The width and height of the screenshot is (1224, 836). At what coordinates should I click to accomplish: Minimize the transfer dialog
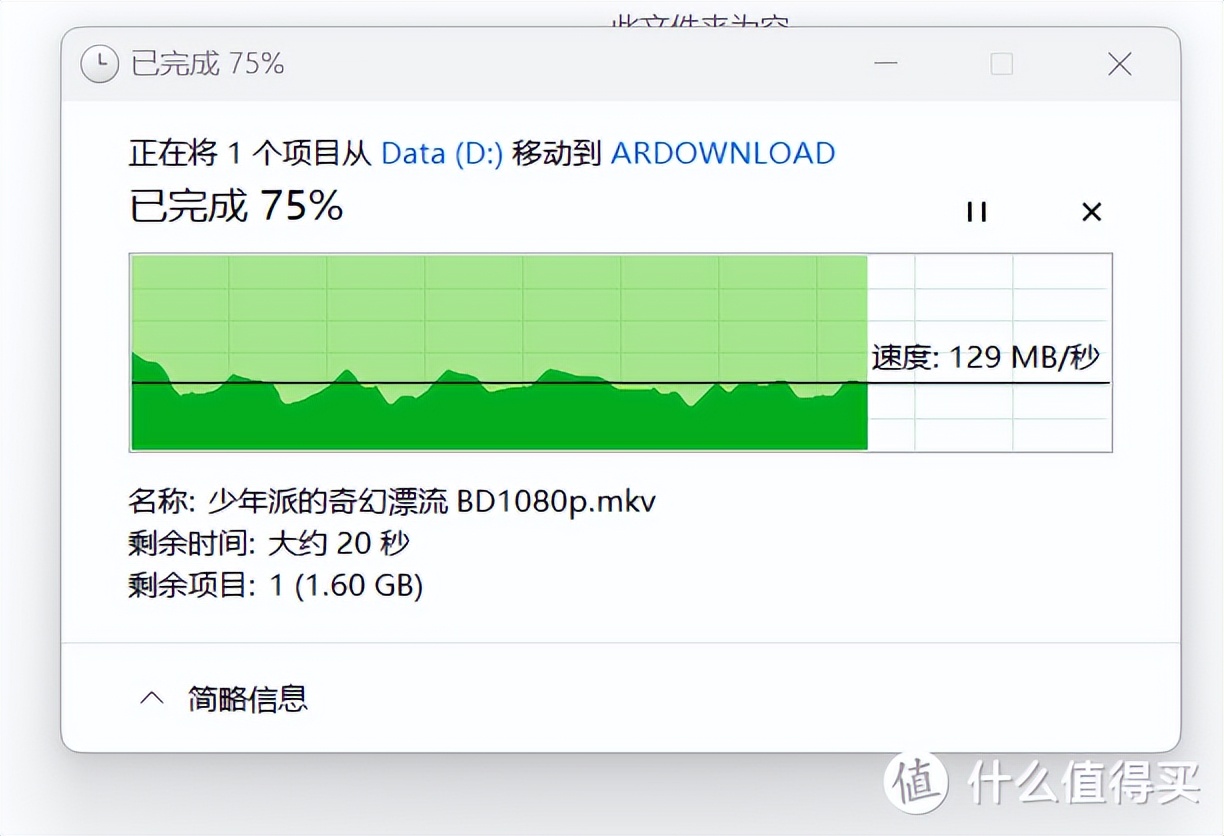(x=884, y=64)
